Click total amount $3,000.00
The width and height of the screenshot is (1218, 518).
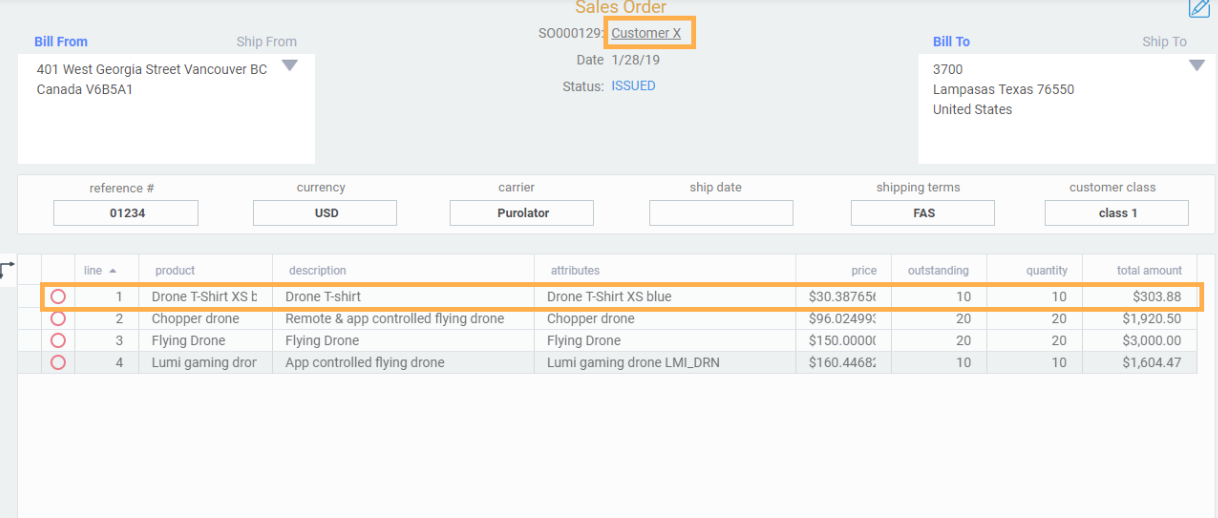point(1151,341)
